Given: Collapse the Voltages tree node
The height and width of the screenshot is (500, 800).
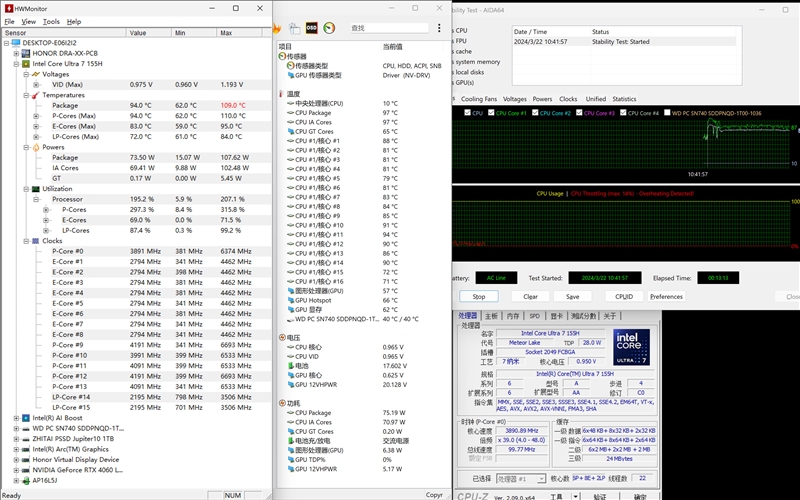Looking at the screenshot, I should coord(27,74).
